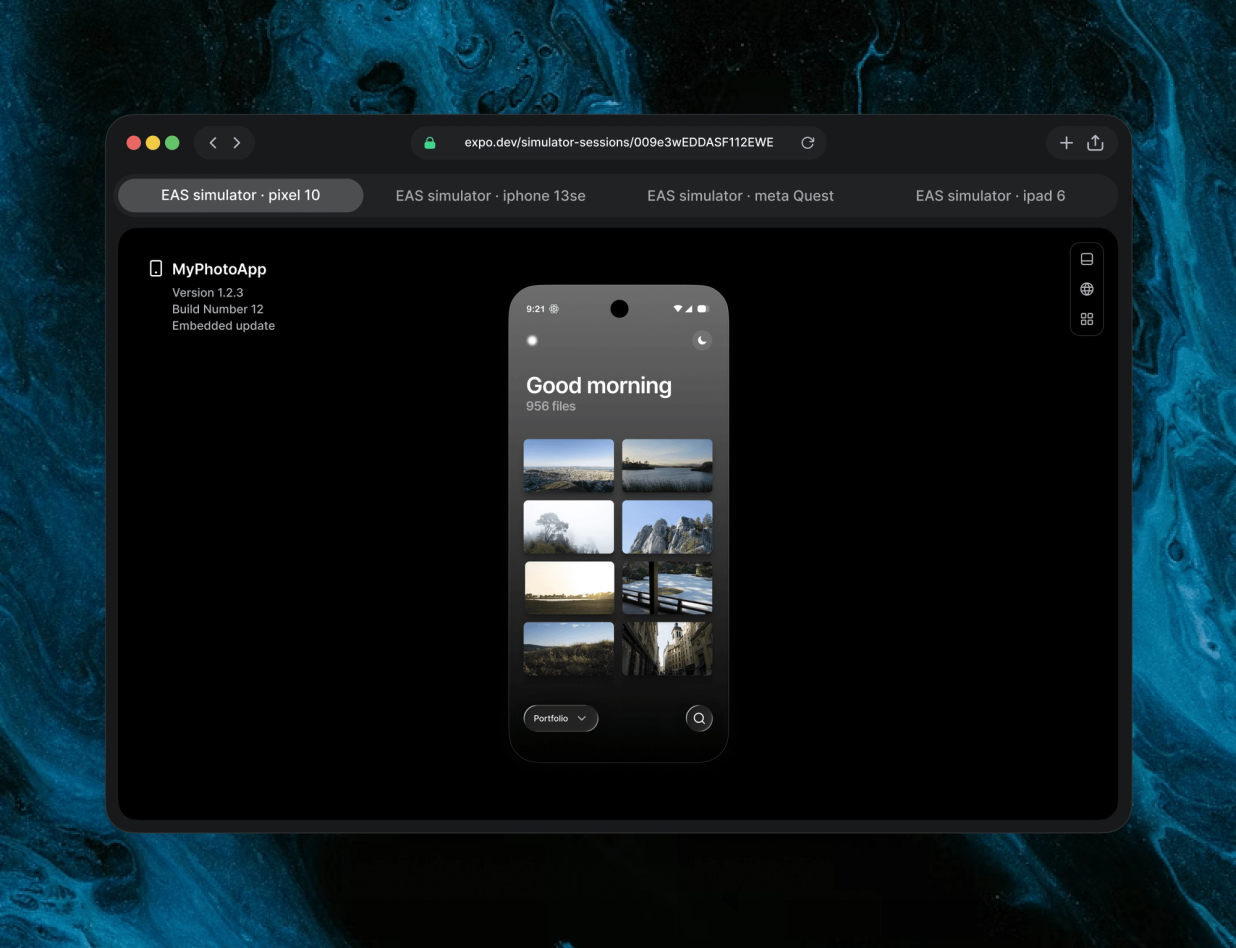Click the Good morning heading

pyautogui.click(x=599, y=386)
